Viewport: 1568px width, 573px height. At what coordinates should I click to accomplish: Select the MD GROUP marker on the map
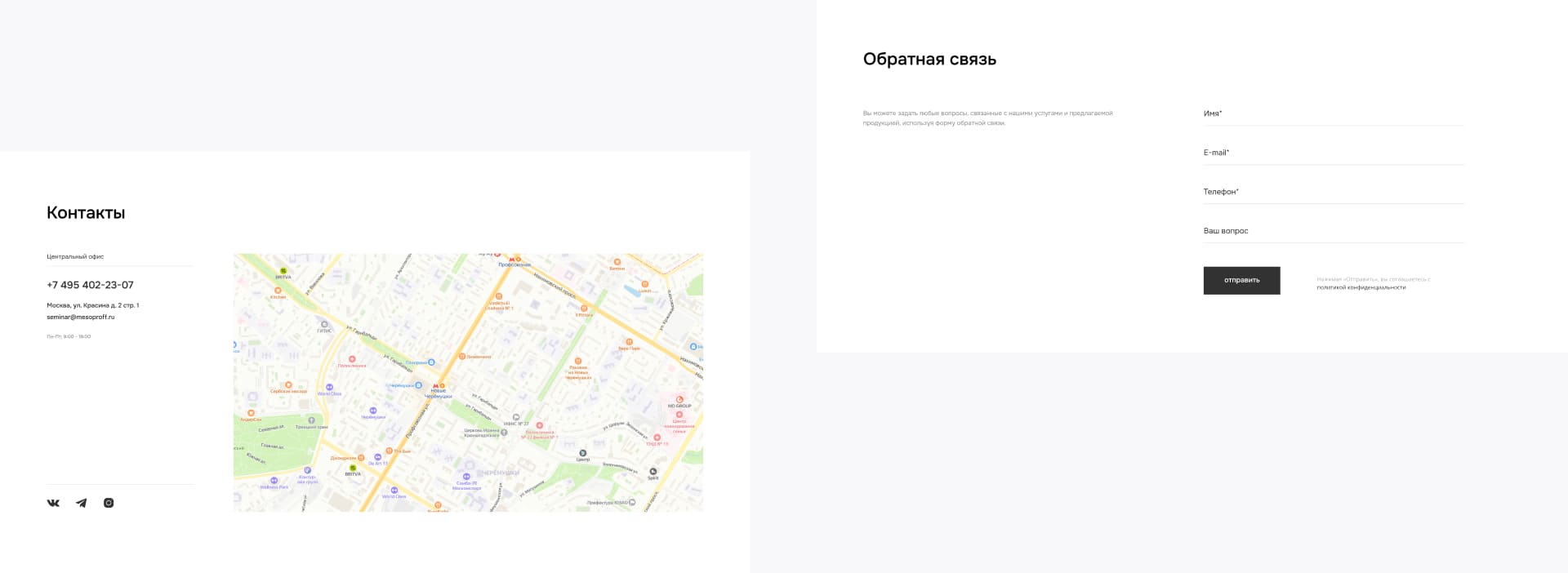point(679,399)
